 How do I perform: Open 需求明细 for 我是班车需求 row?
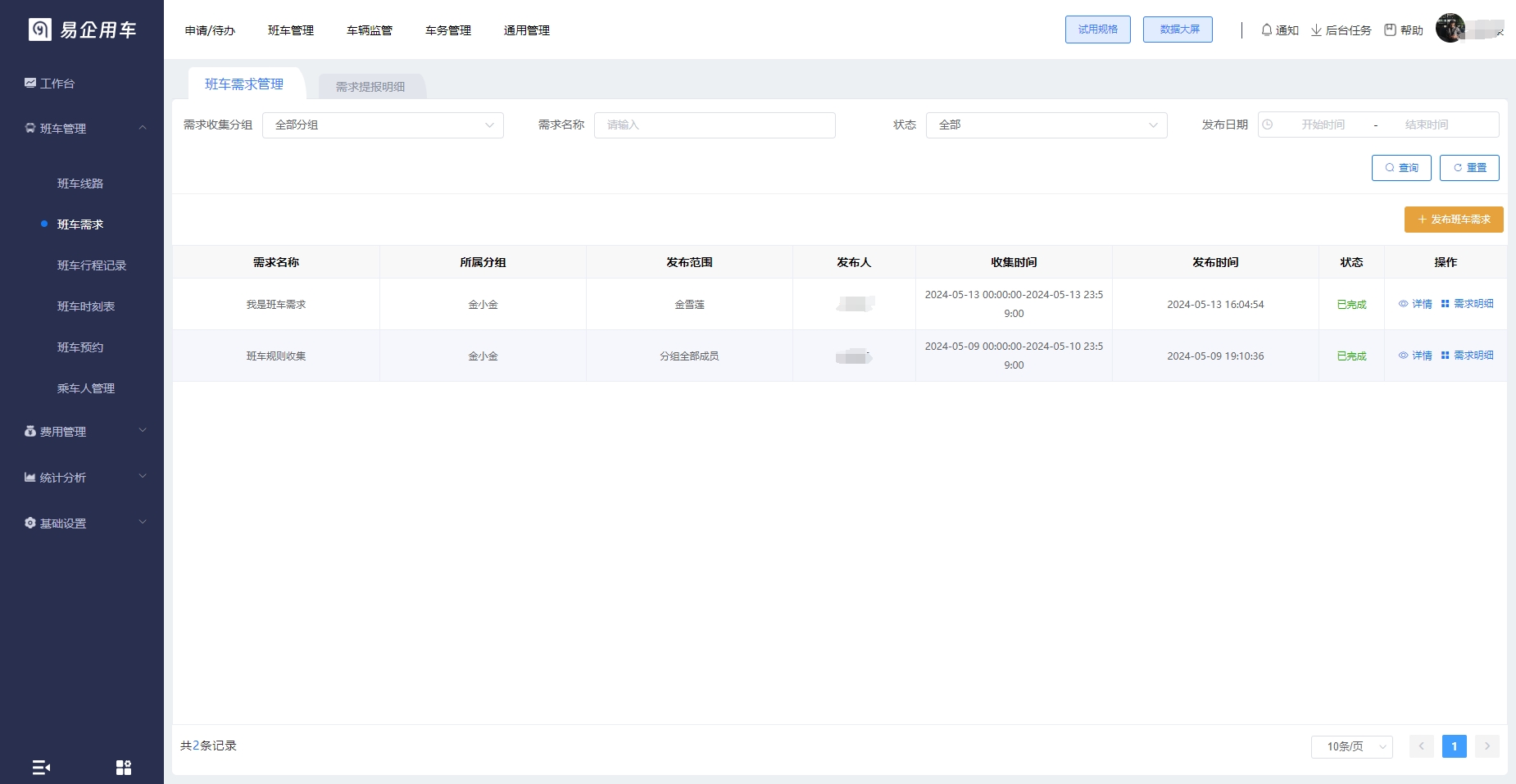pos(1467,304)
